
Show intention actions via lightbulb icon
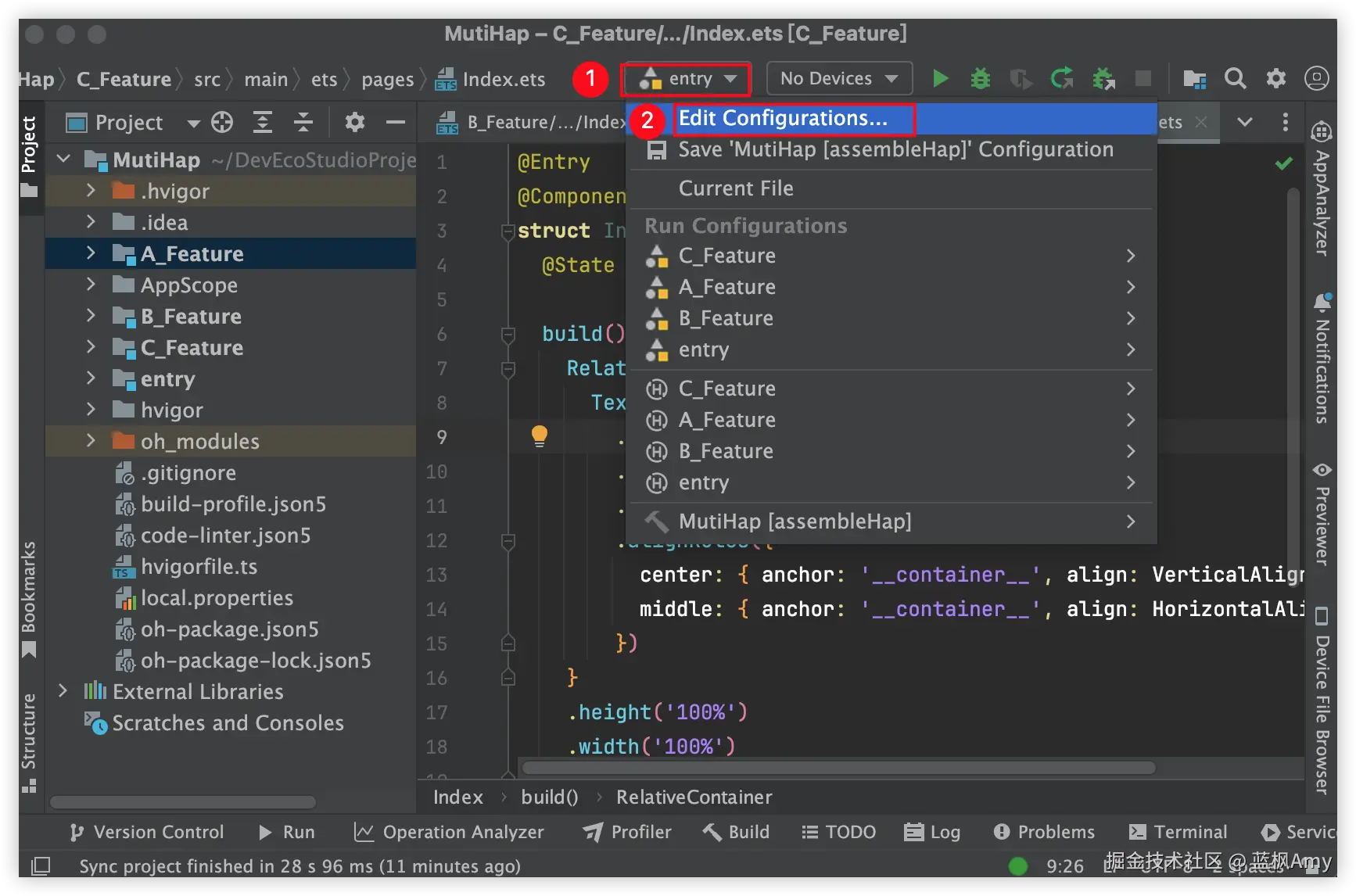click(540, 435)
